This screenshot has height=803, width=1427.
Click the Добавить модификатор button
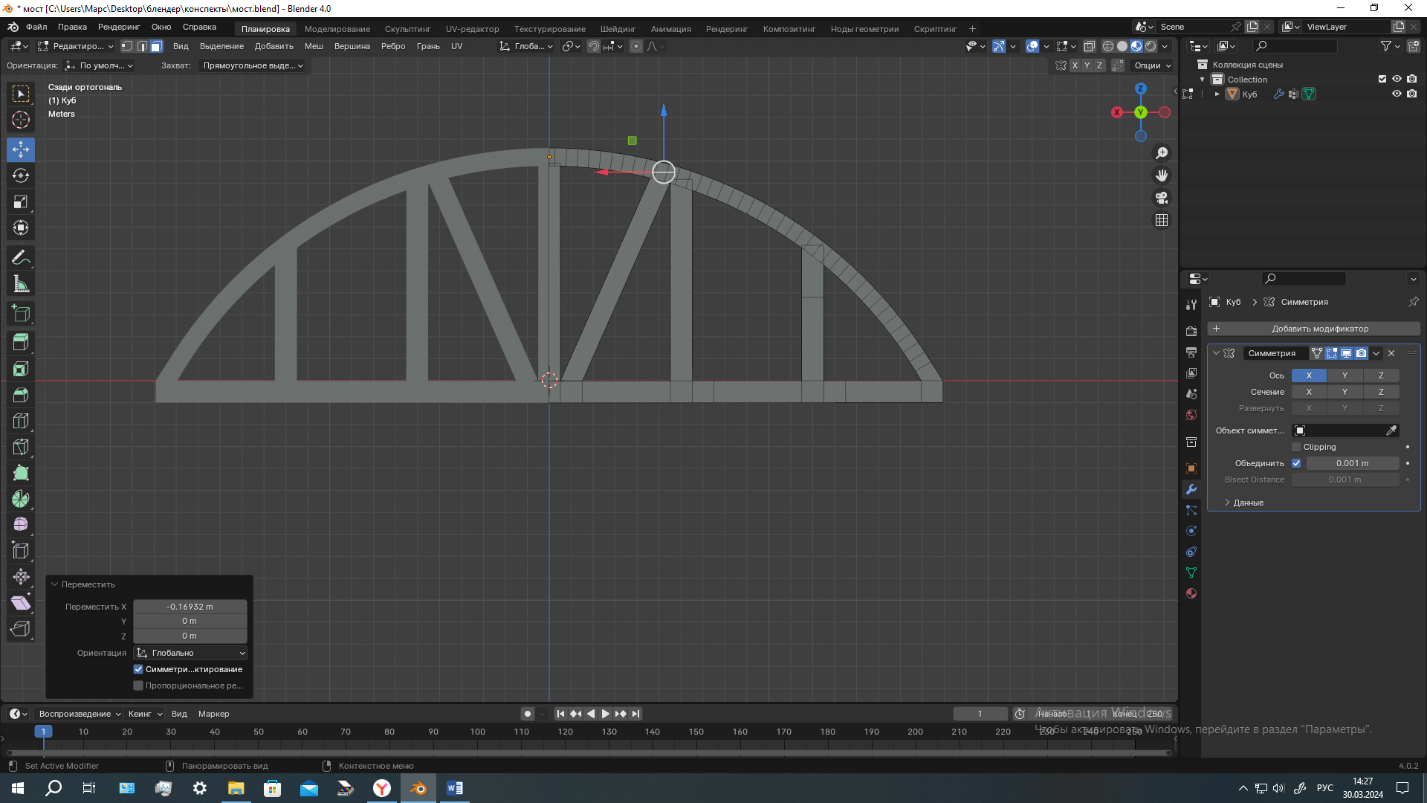coord(1314,328)
